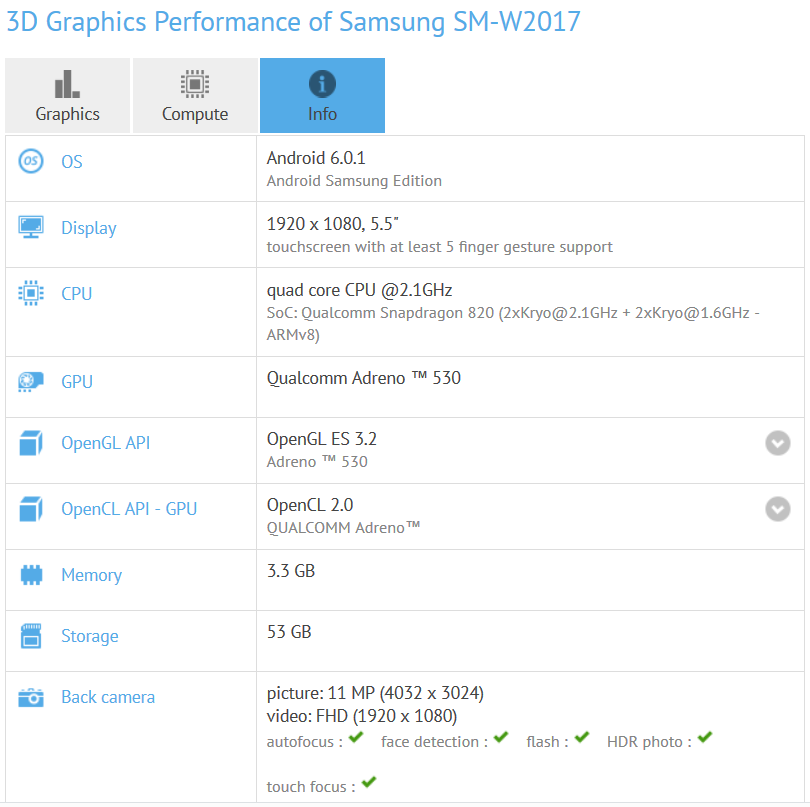Screen dimensions: 810x807
Task: Open the Compute tab
Action: click(195, 96)
